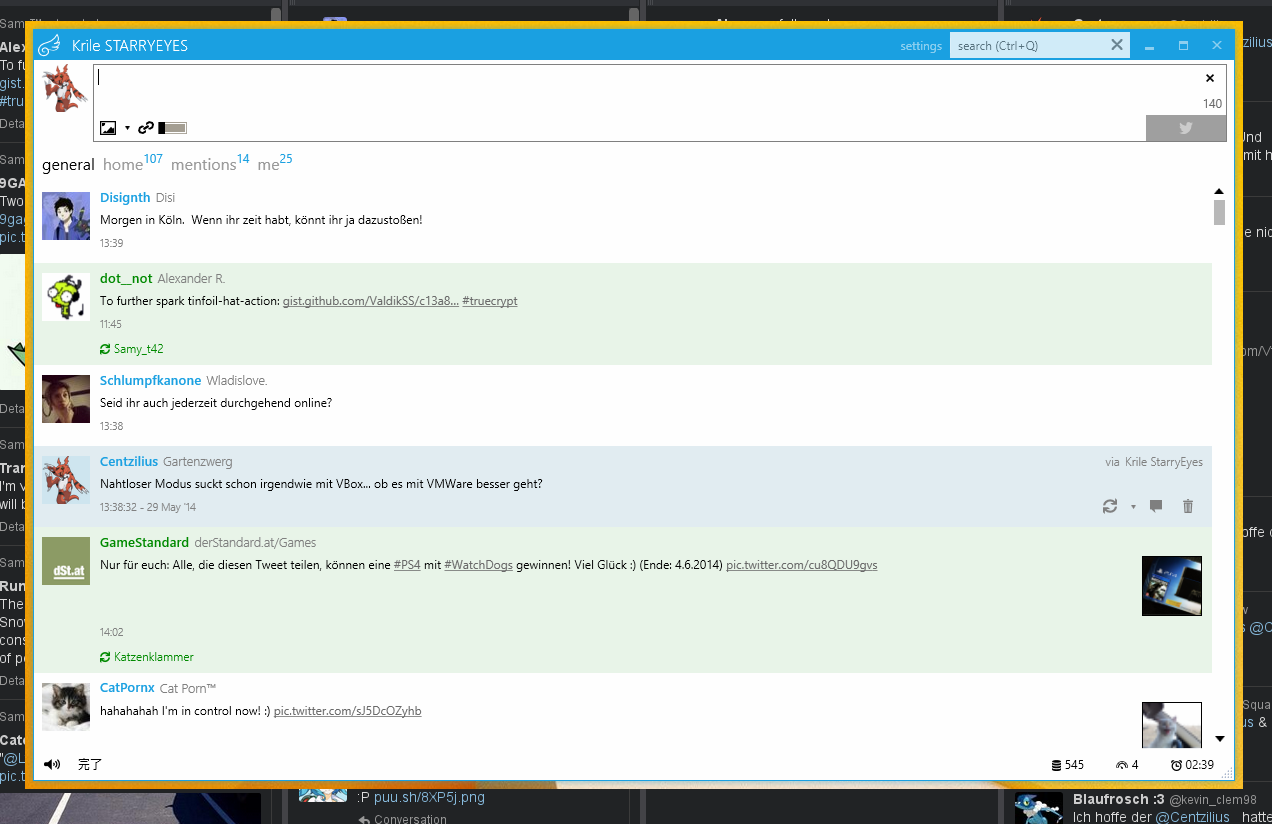The height and width of the screenshot is (824, 1272).
Task: Send tweet with the Twitter bird button
Action: [1185, 128]
